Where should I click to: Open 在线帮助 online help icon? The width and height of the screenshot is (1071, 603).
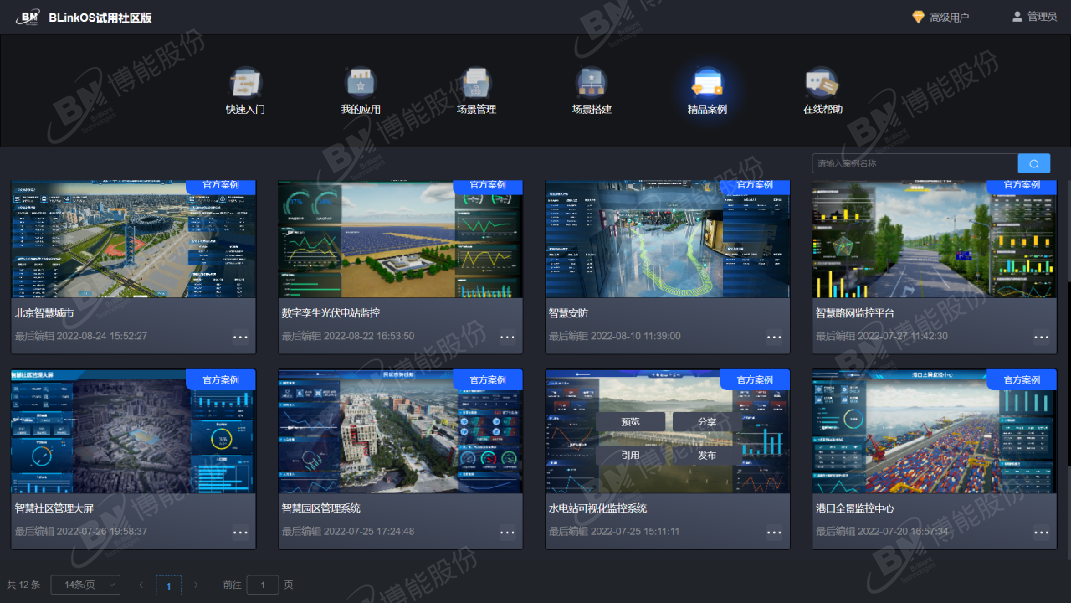[822, 83]
